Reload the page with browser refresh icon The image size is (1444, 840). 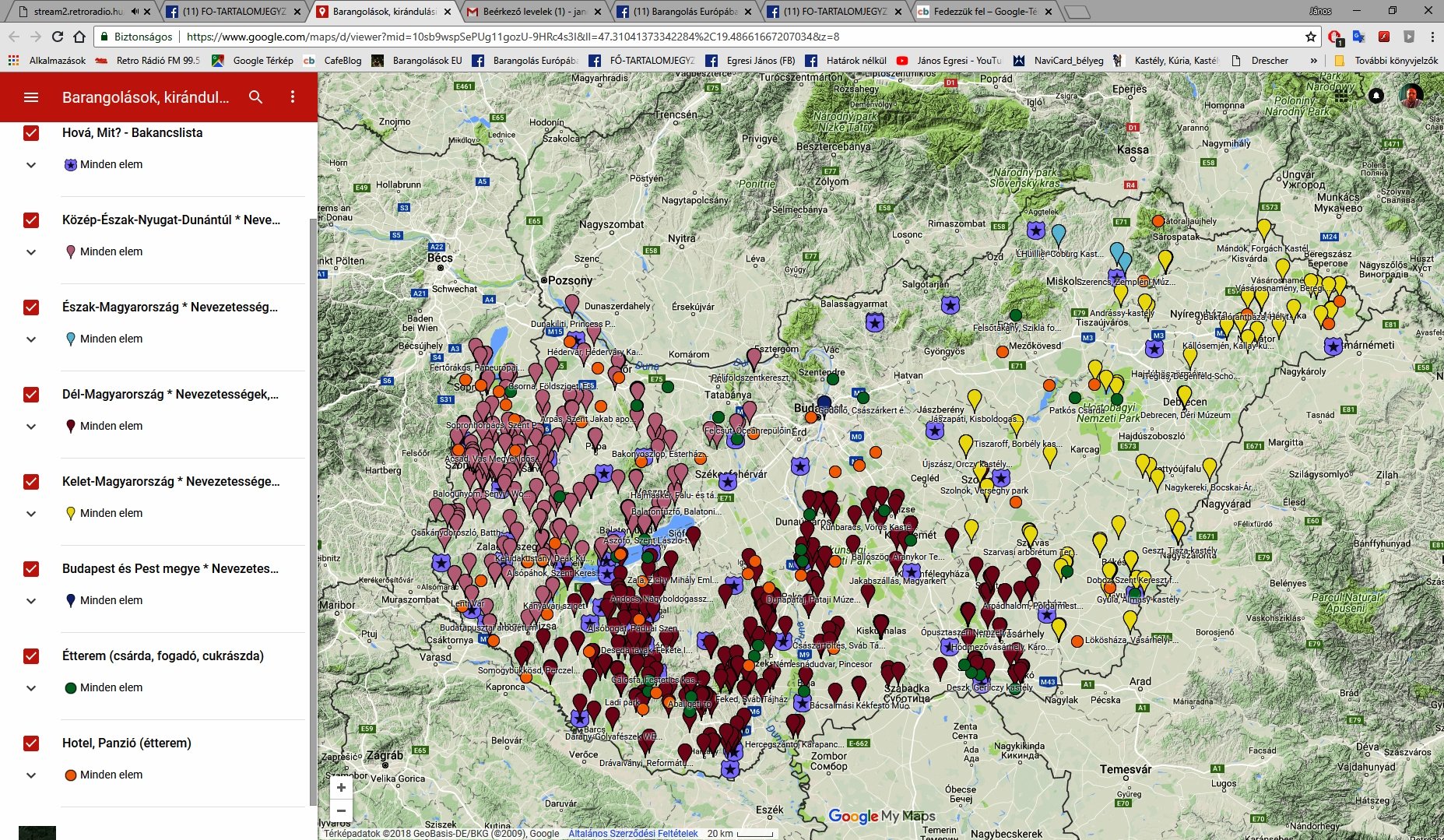58,37
